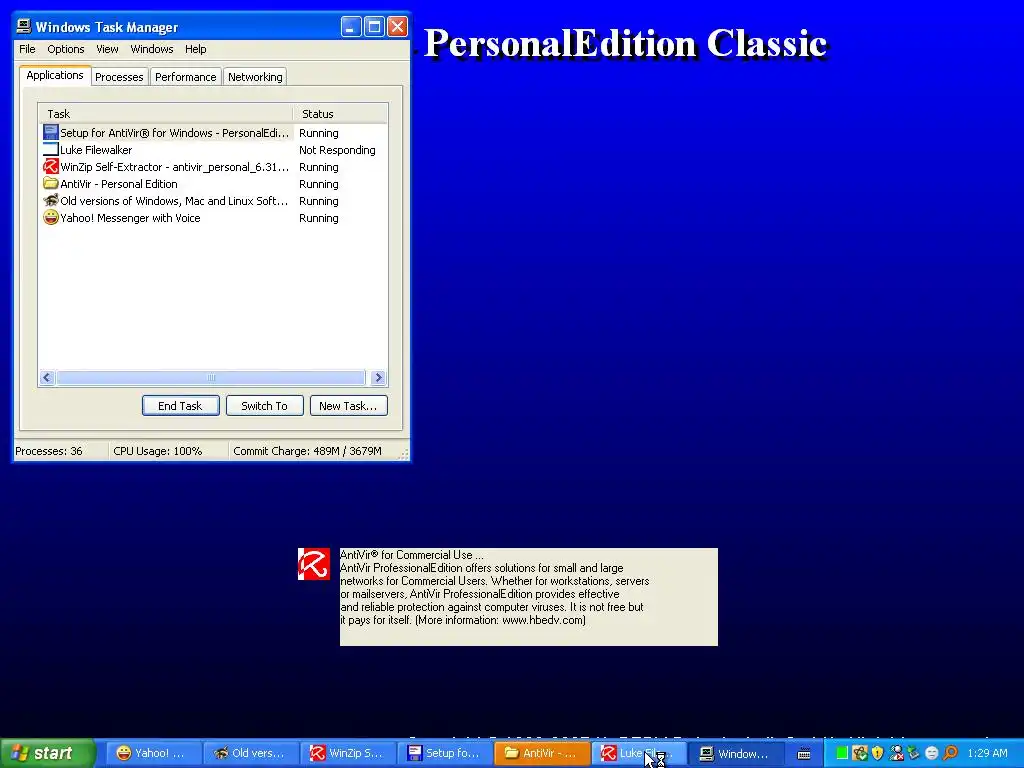Click the Safely Remove Hardware tray icon
The width and height of the screenshot is (1024, 768).
(914, 753)
